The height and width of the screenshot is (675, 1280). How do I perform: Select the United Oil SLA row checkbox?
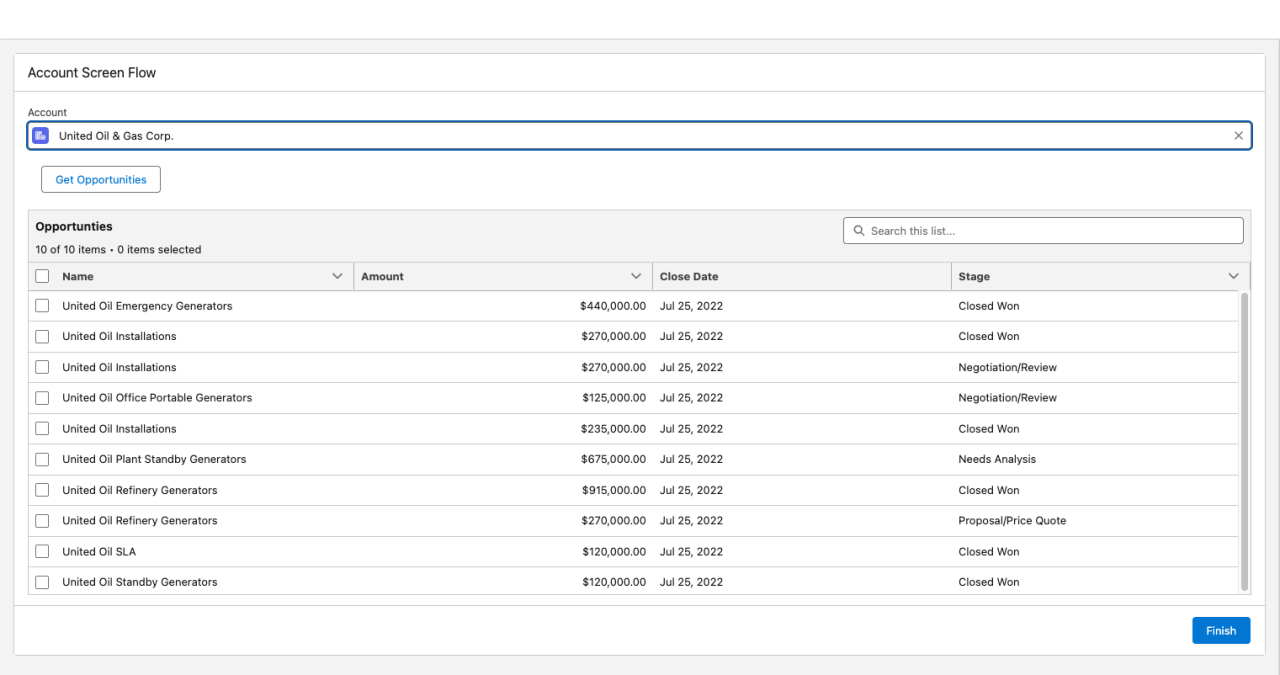[x=42, y=551]
